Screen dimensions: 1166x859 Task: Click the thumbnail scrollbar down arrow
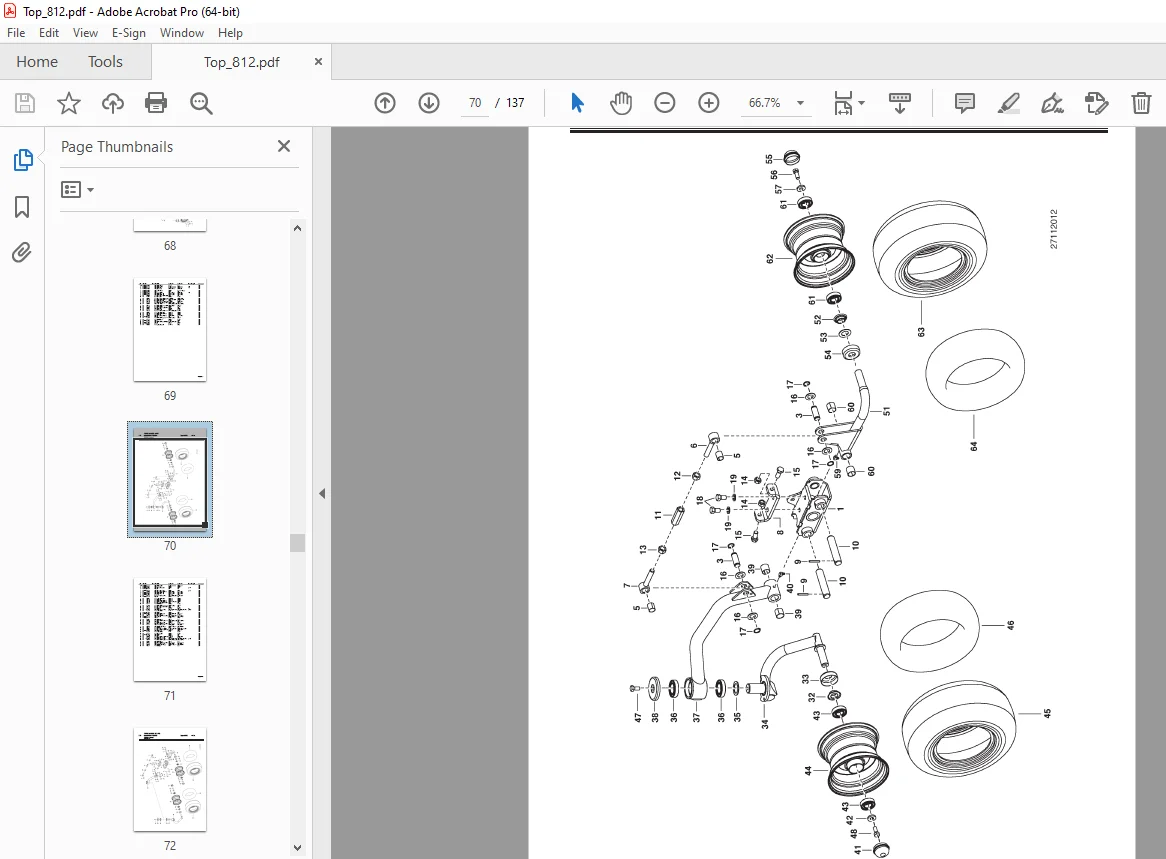[297, 847]
